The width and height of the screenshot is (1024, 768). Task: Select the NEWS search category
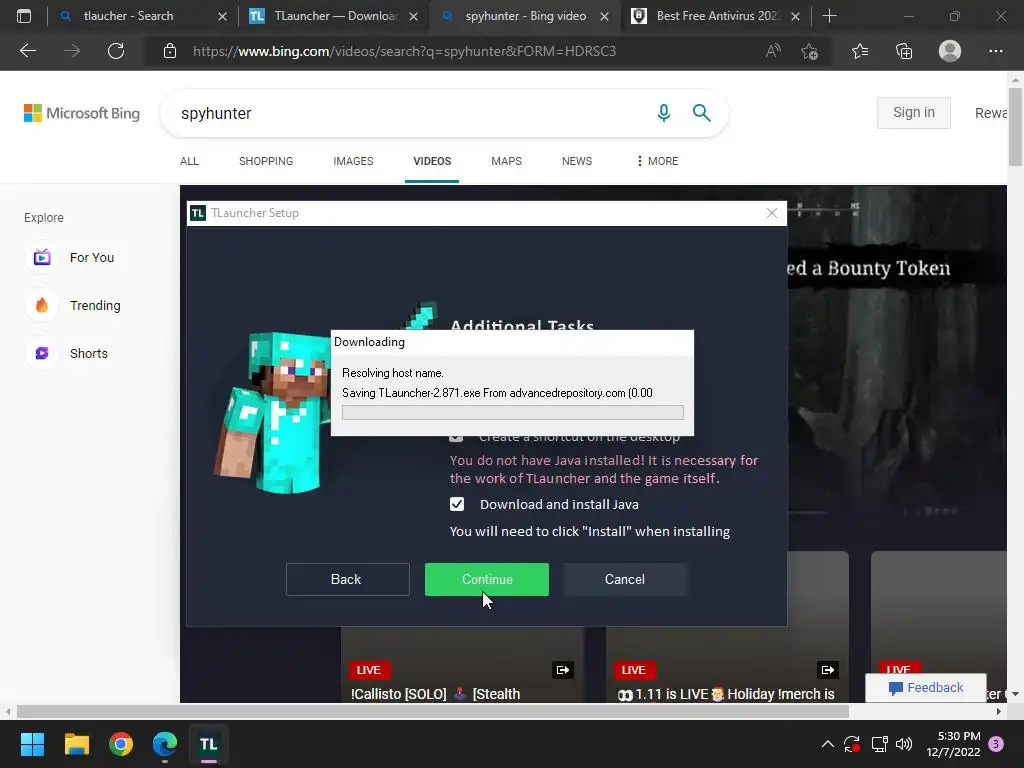coord(577,161)
